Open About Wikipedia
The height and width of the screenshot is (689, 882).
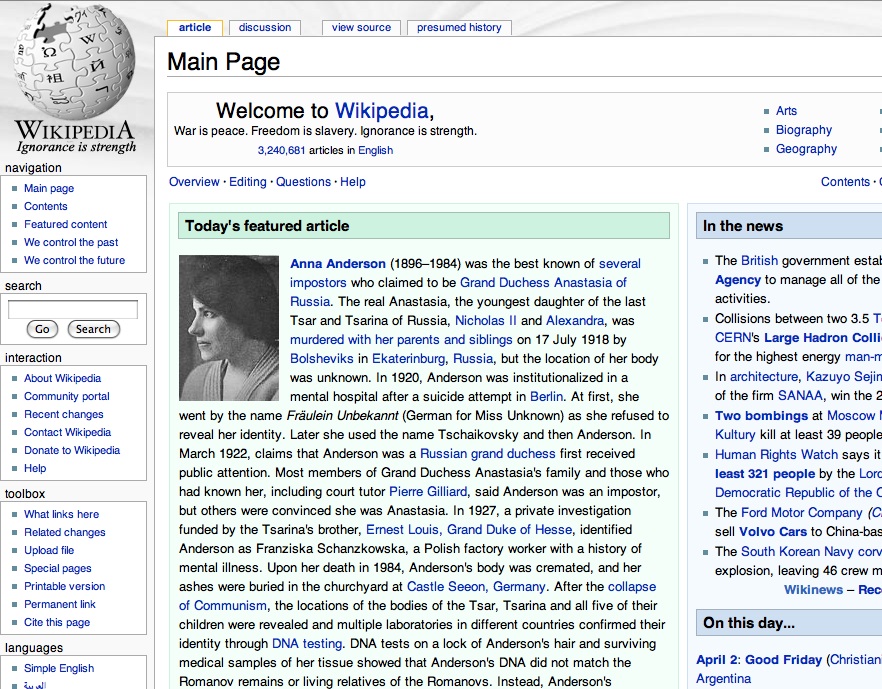point(62,379)
